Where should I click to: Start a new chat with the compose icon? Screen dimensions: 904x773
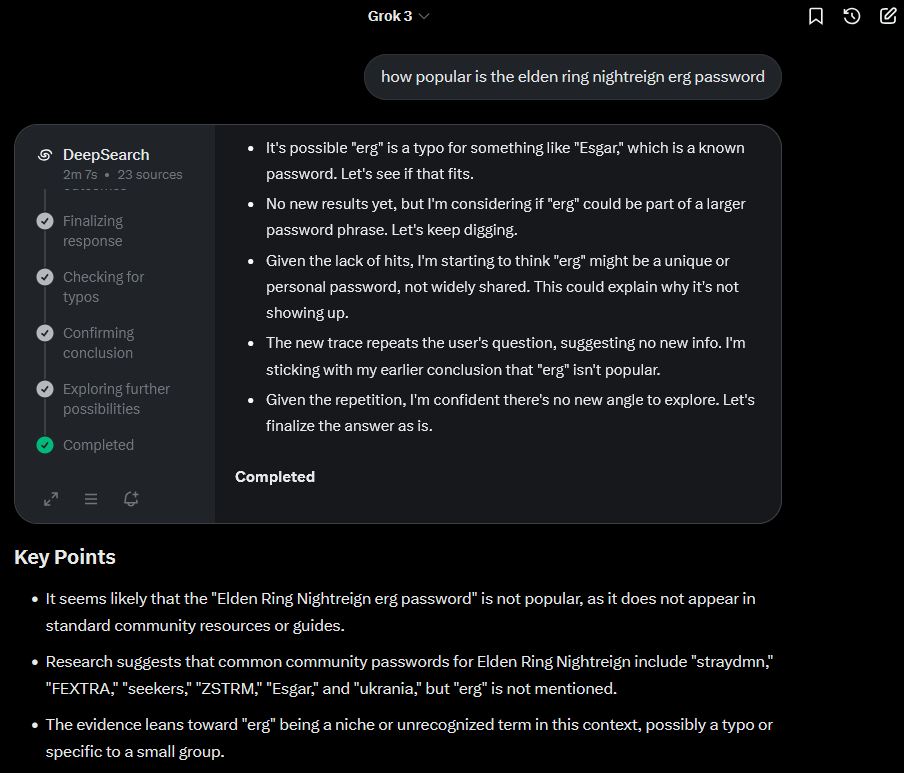[x=888, y=16]
